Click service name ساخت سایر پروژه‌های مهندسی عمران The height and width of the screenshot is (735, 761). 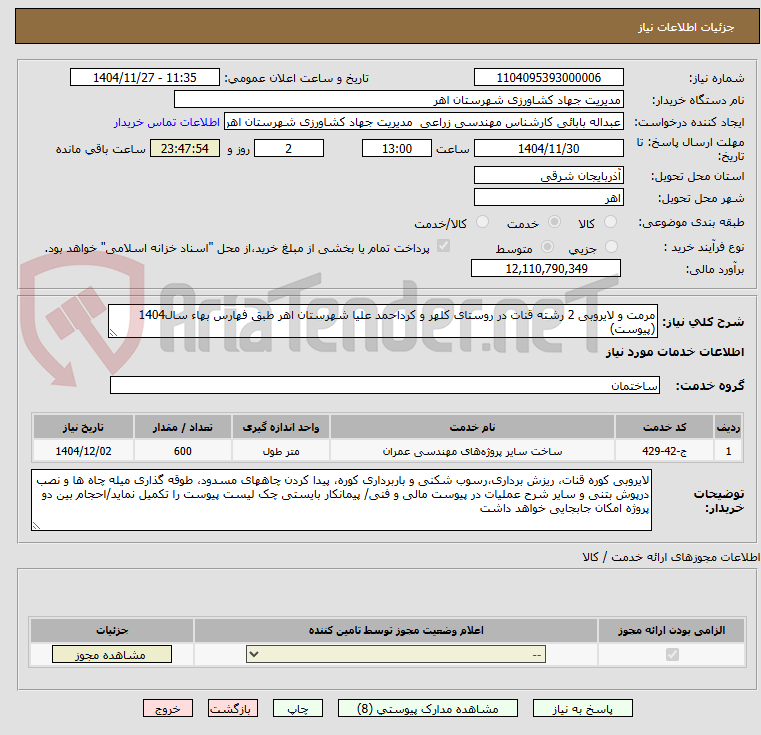click(x=472, y=451)
